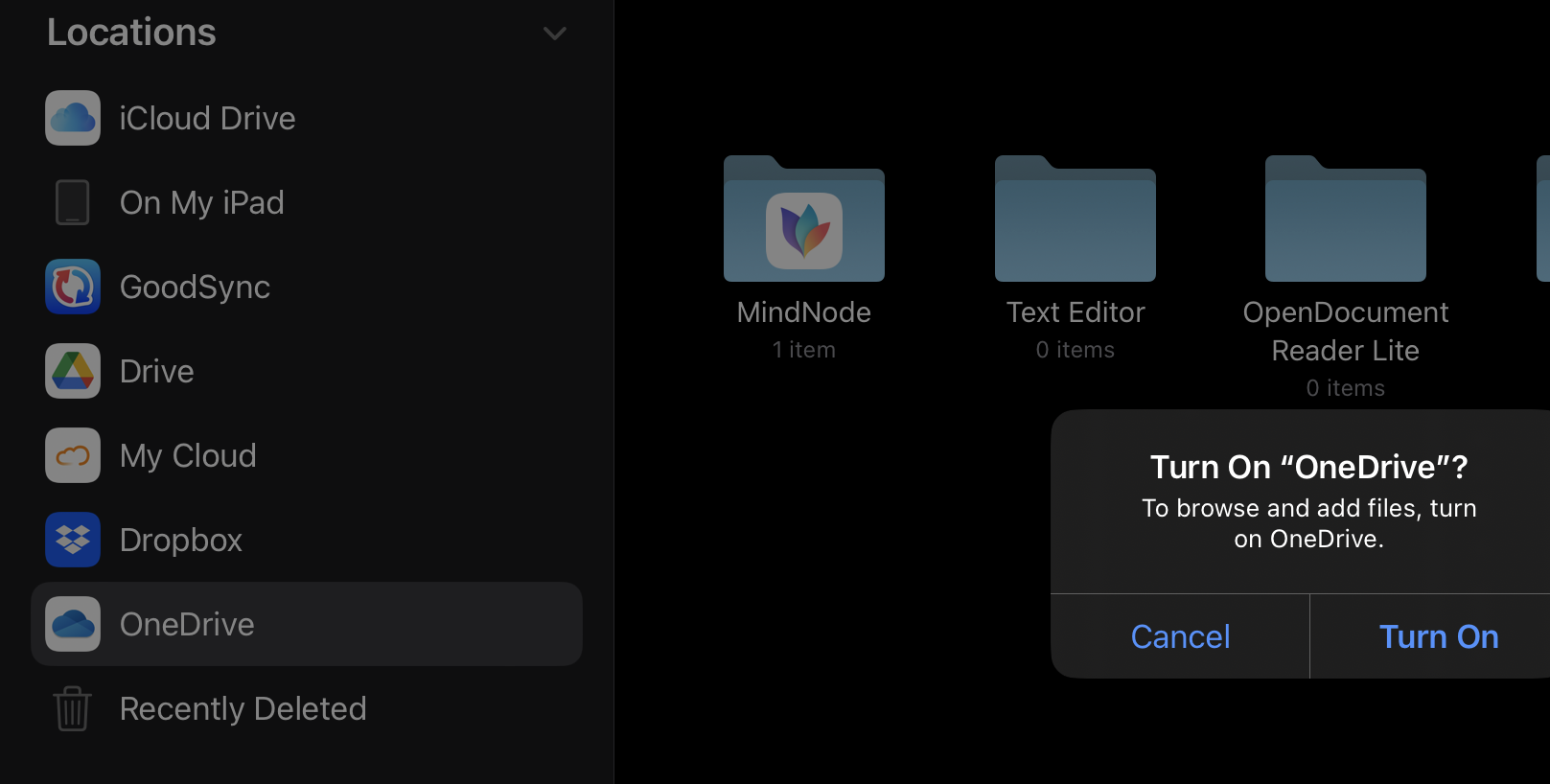Select the My Cloud icon
The height and width of the screenshot is (784, 1550).
coord(73,455)
